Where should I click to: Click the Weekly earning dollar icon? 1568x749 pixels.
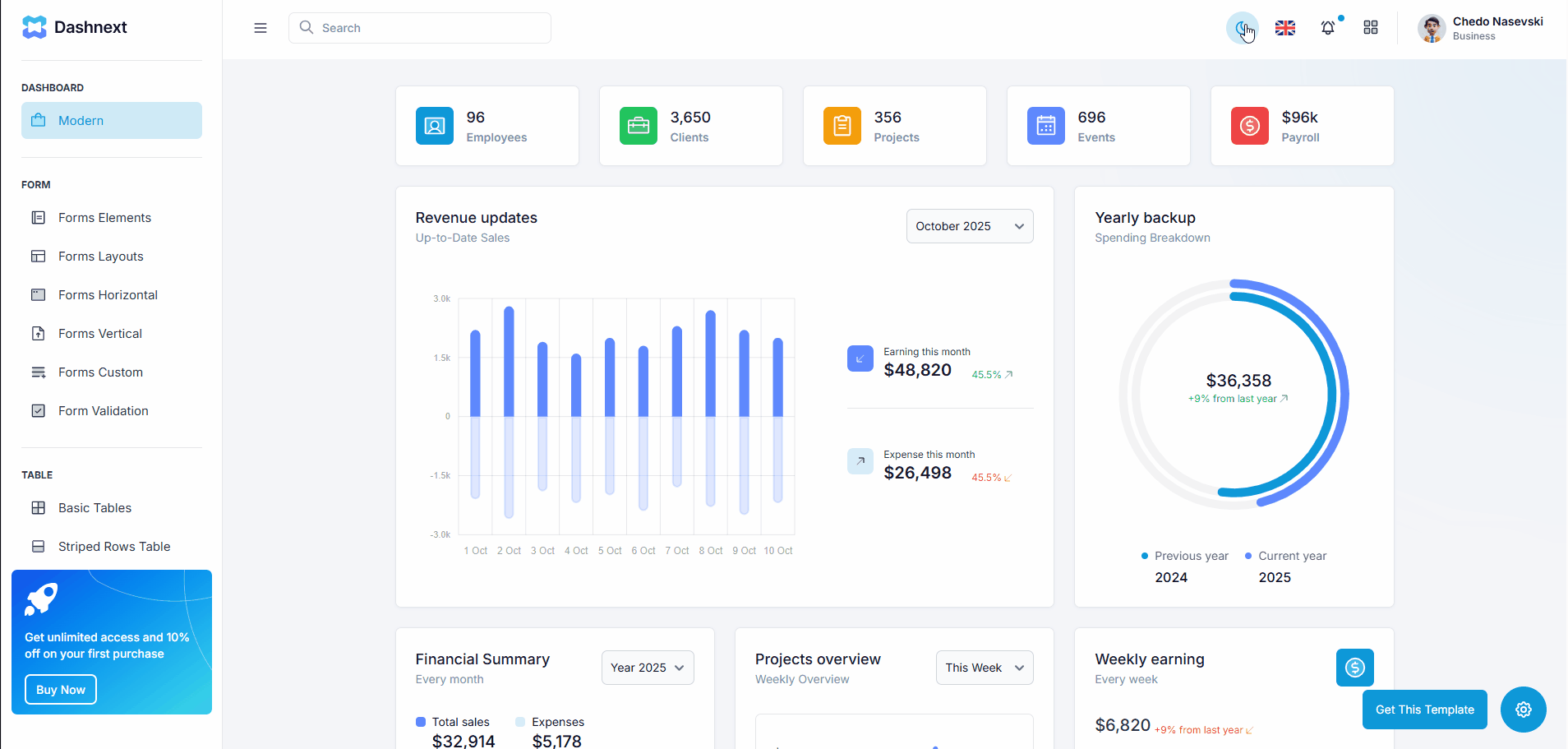[1355, 668]
